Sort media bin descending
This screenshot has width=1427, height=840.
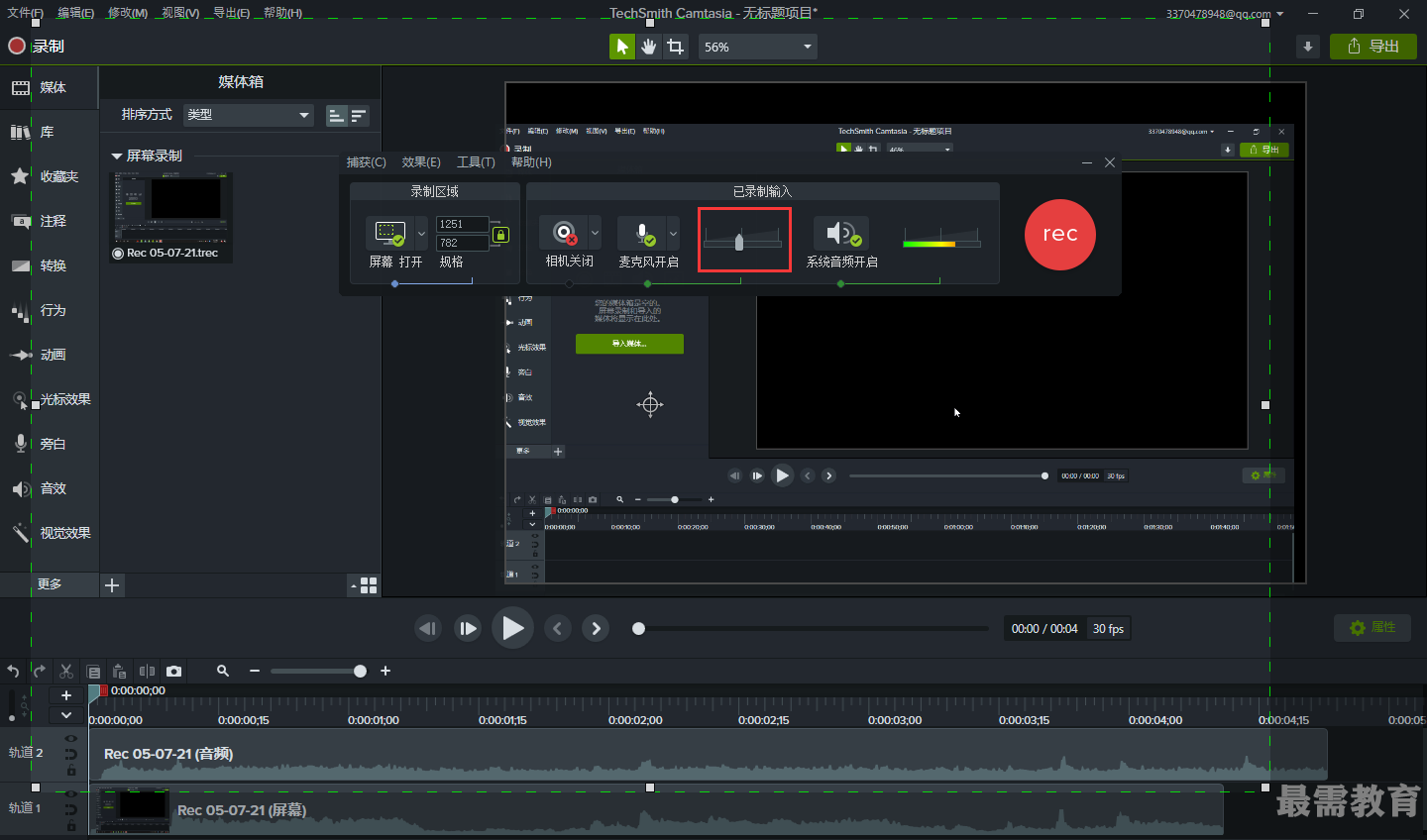point(359,116)
